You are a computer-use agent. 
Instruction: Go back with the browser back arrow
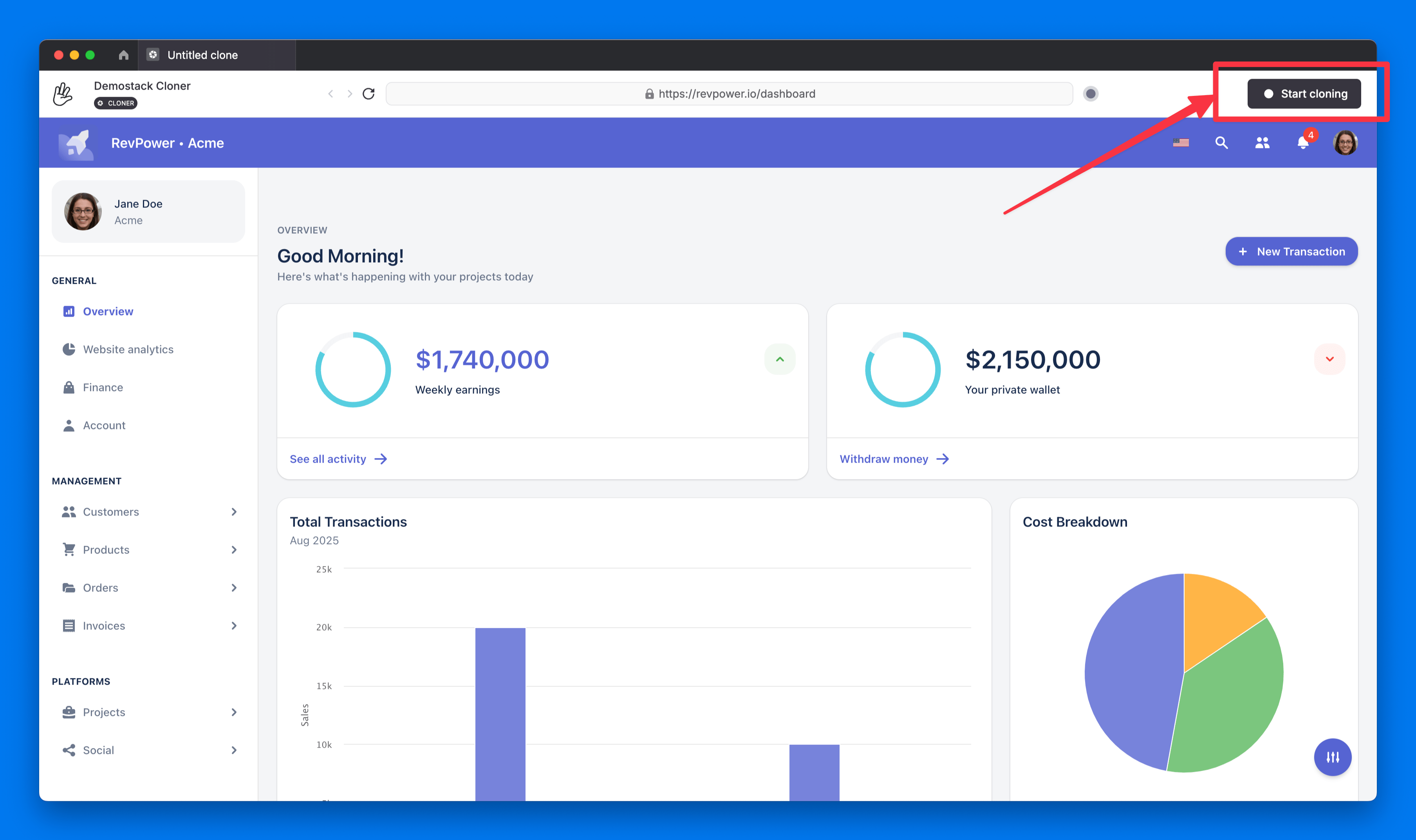(331, 94)
